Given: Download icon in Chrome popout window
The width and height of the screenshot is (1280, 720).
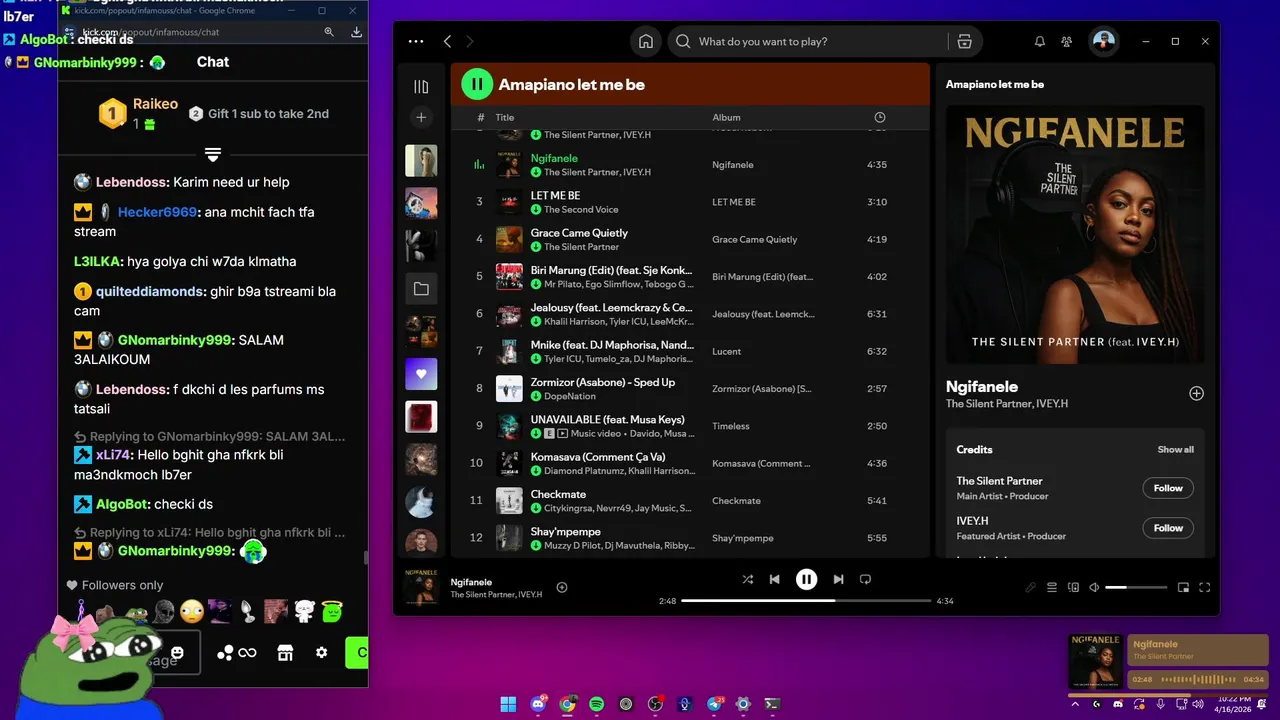Looking at the screenshot, I should click(x=356, y=32).
